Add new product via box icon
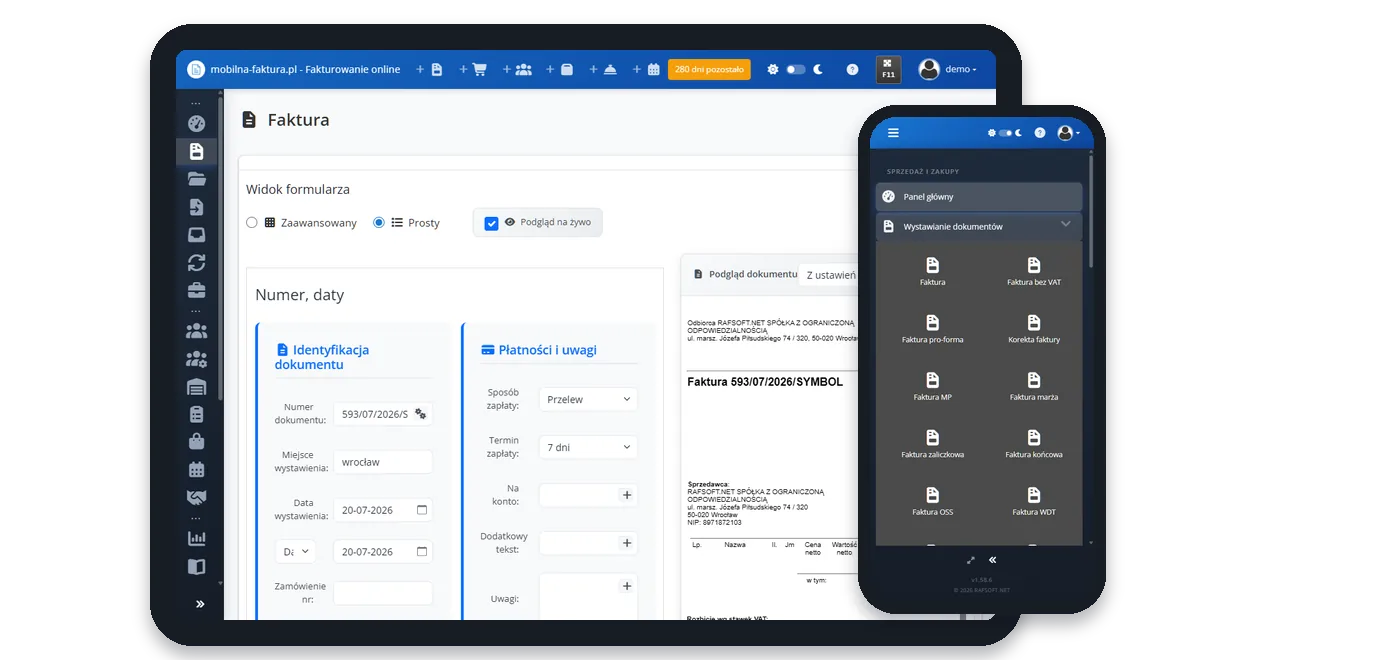This screenshot has height=660, width=1400. [x=560, y=69]
